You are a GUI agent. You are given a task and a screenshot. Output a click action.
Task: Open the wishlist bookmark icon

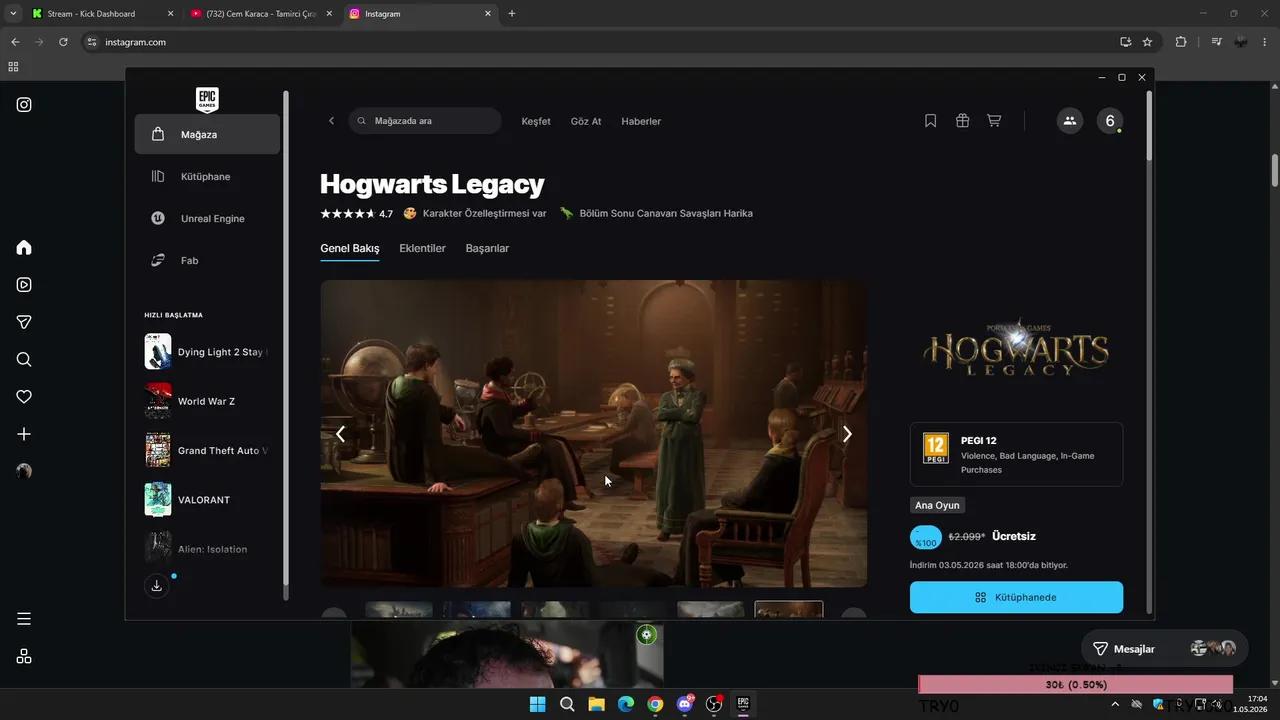pos(930,121)
